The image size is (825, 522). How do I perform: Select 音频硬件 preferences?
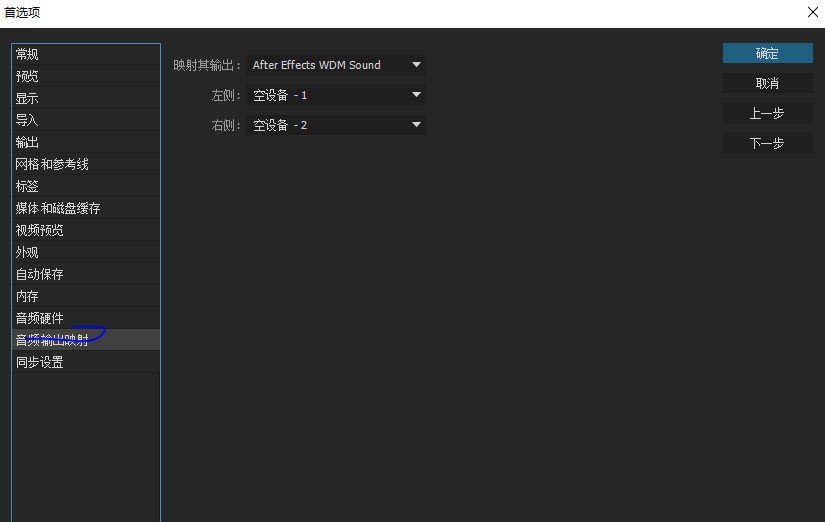click(x=86, y=318)
